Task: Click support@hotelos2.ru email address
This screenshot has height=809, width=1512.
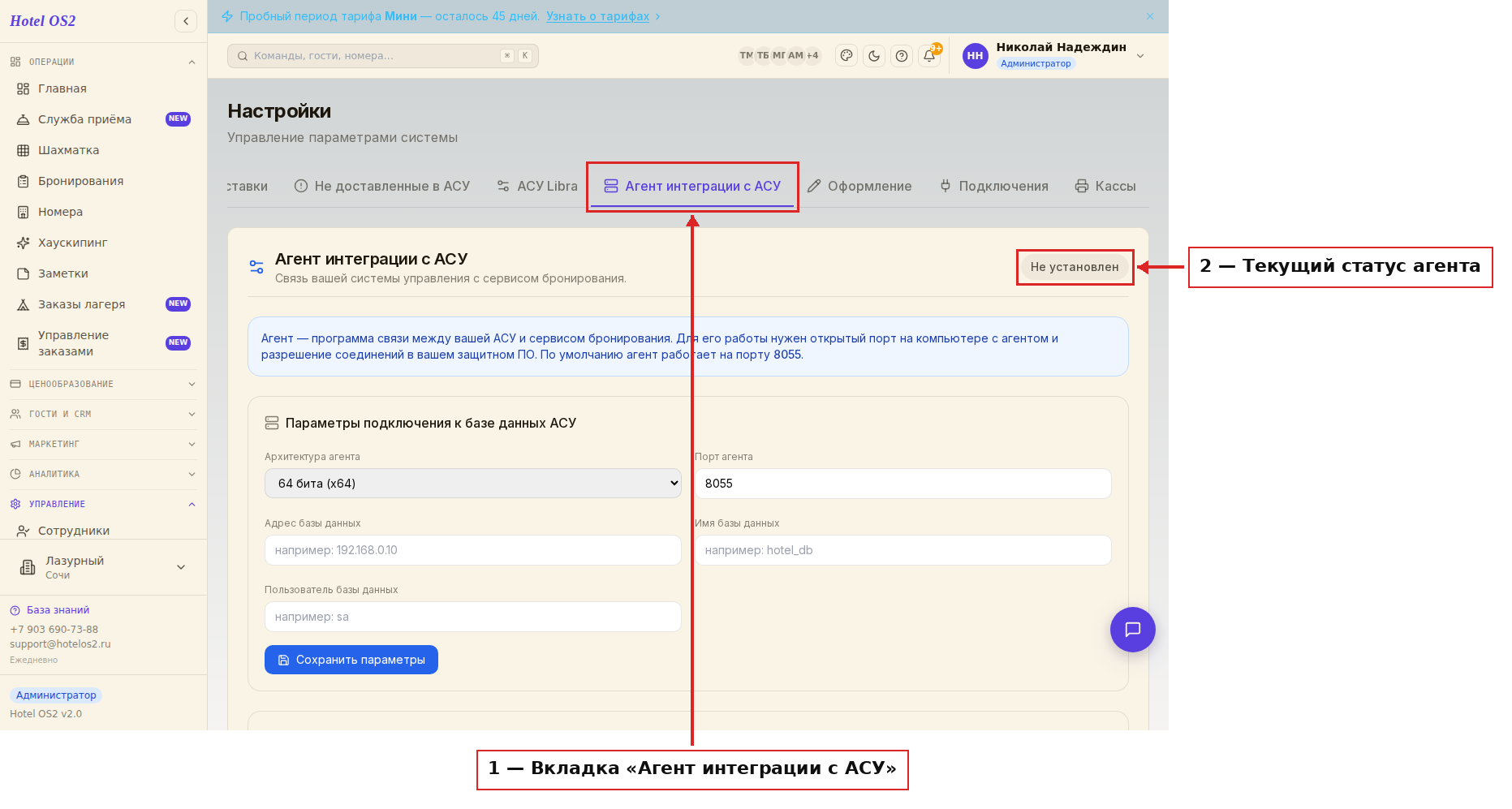Action: click(60, 644)
